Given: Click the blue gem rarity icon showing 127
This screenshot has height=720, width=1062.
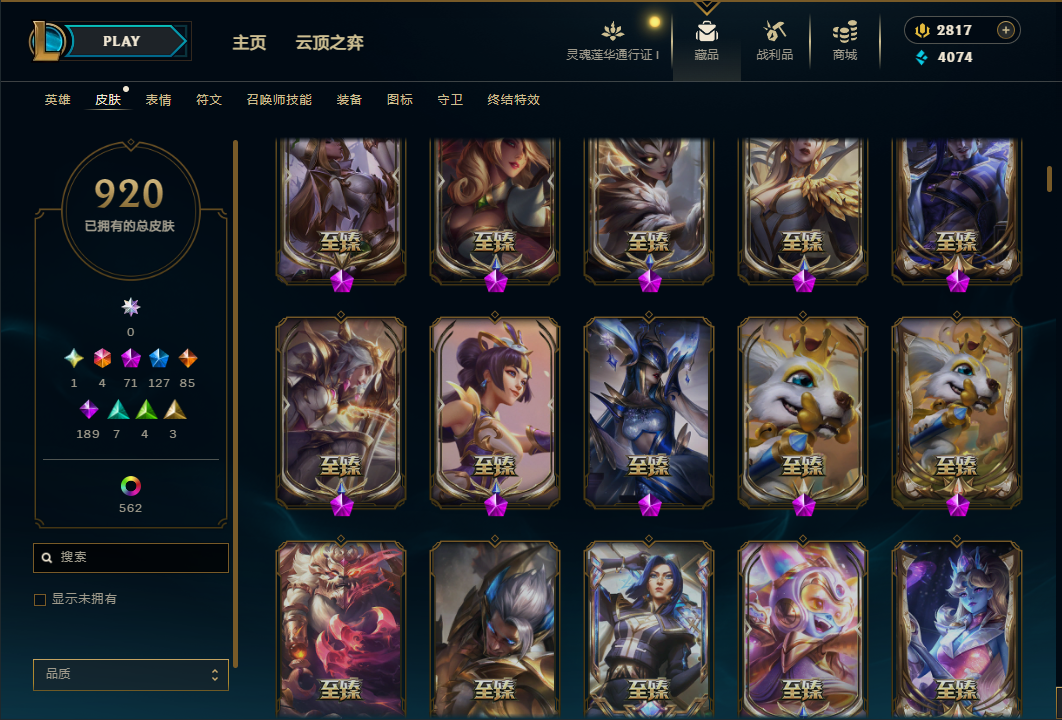Looking at the screenshot, I should click(158, 358).
